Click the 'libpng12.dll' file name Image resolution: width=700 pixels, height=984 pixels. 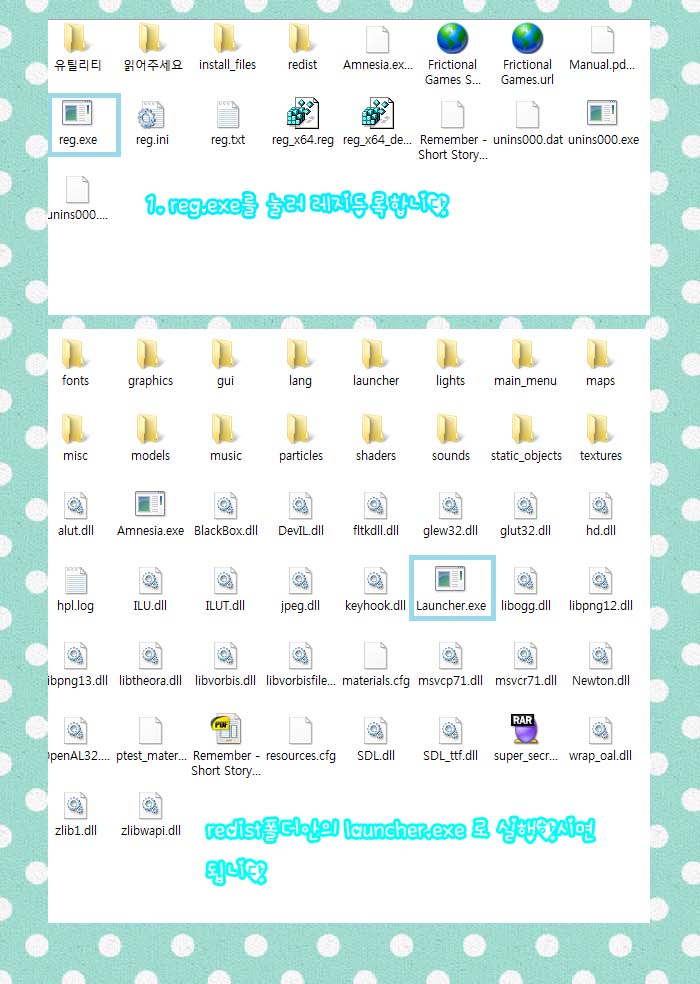coord(601,606)
